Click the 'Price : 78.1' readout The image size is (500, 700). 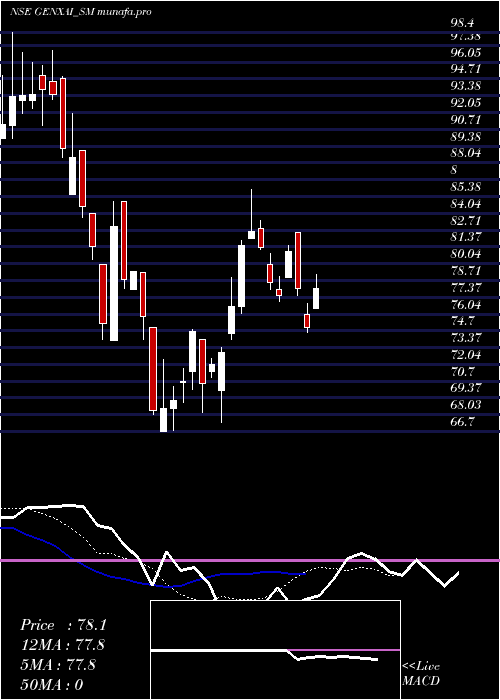63,625
